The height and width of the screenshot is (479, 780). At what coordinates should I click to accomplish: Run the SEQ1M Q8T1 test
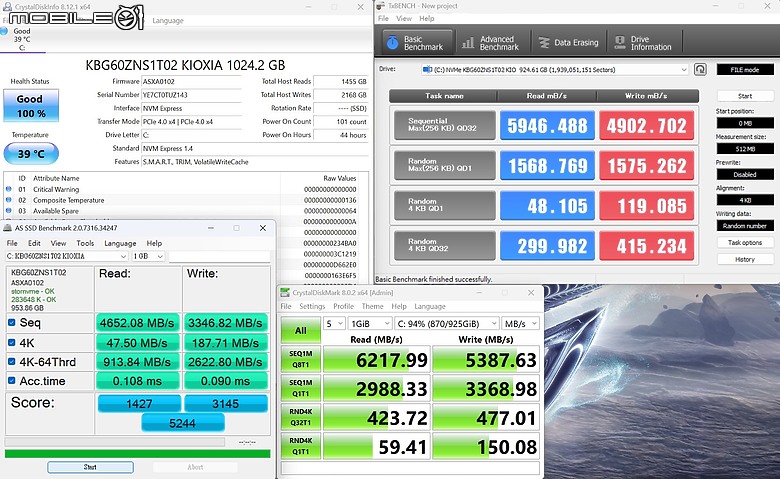(300, 359)
